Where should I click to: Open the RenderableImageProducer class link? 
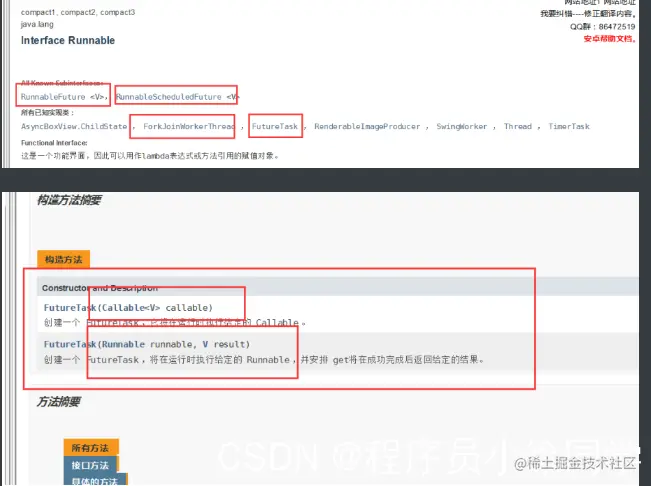pos(367,126)
